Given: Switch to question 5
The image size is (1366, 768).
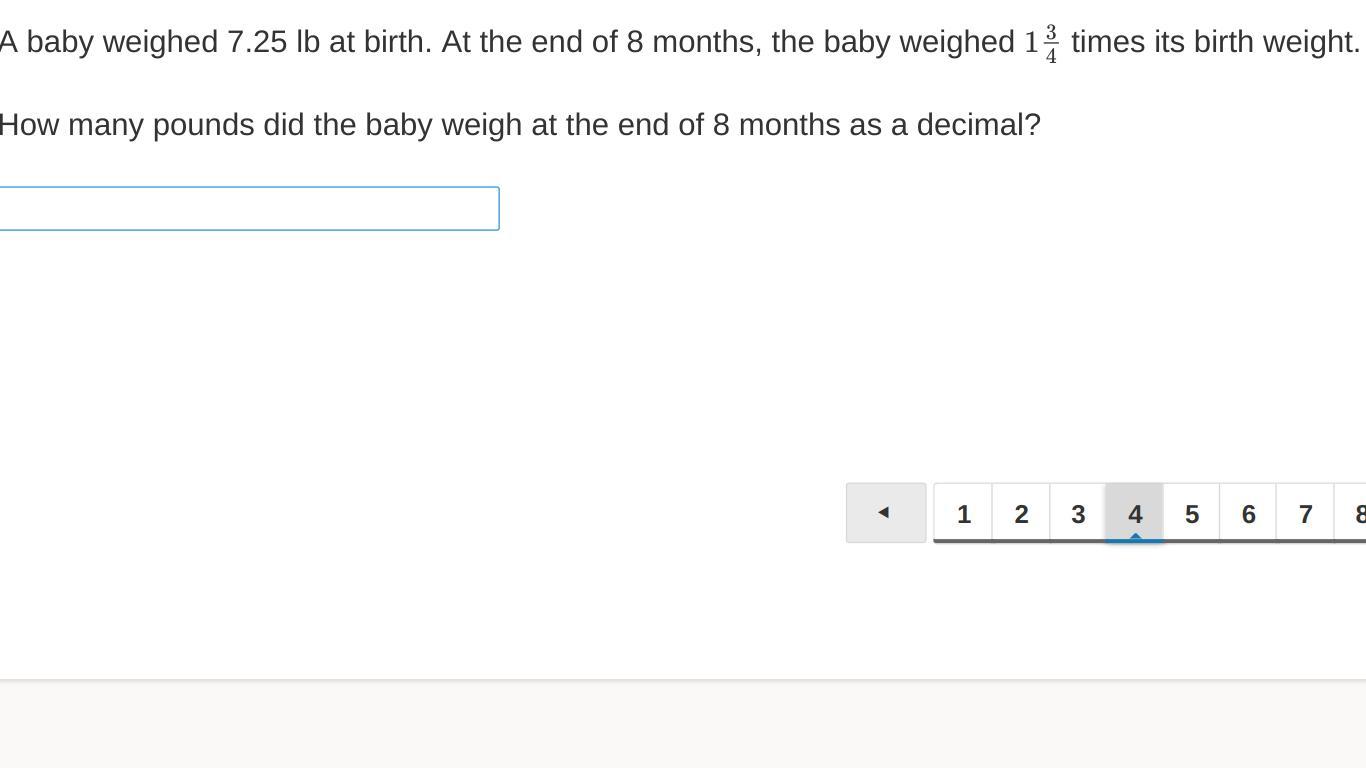Looking at the screenshot, I should pyautogui.click(x=1191, y=513).
